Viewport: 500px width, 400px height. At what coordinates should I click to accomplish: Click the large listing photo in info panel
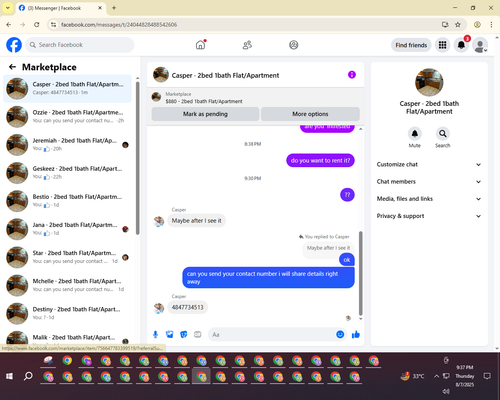coord(429,82)
